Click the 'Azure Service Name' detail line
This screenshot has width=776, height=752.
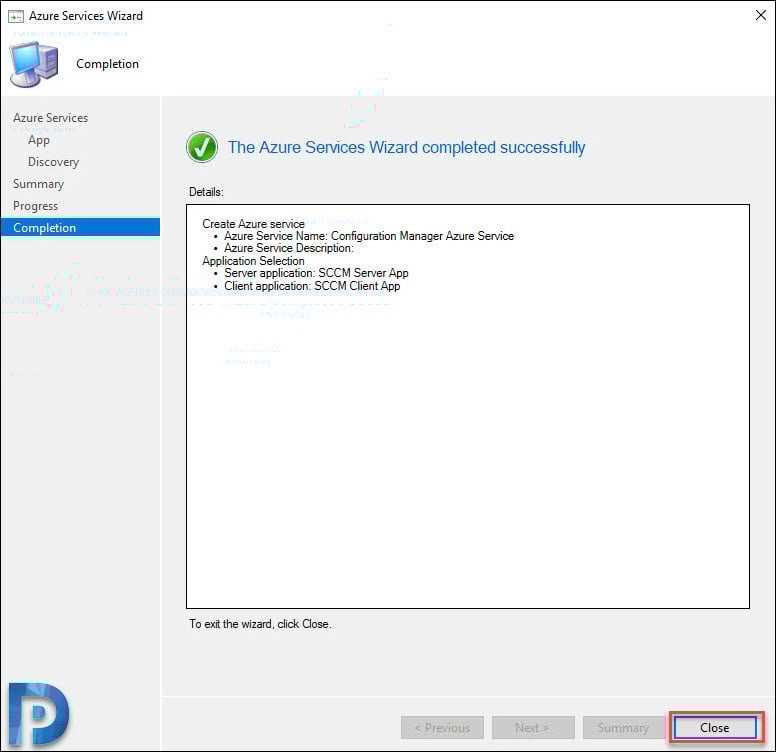(369, 236)
